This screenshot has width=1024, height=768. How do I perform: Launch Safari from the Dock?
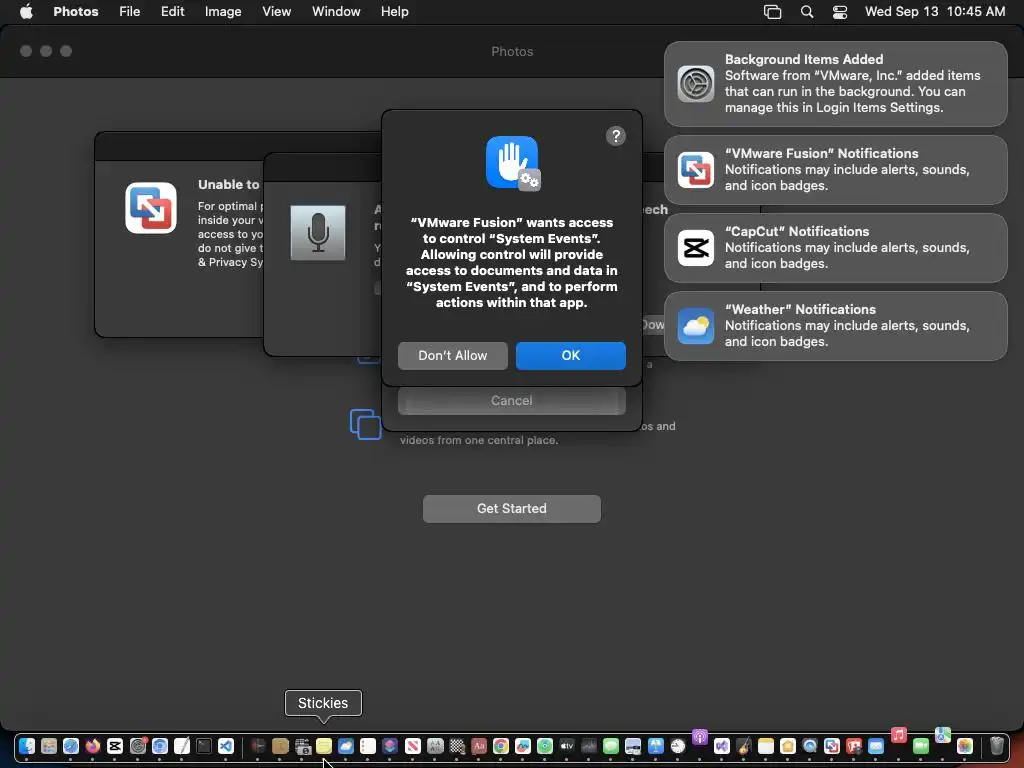pyautogui.click(x=71, y=746)
